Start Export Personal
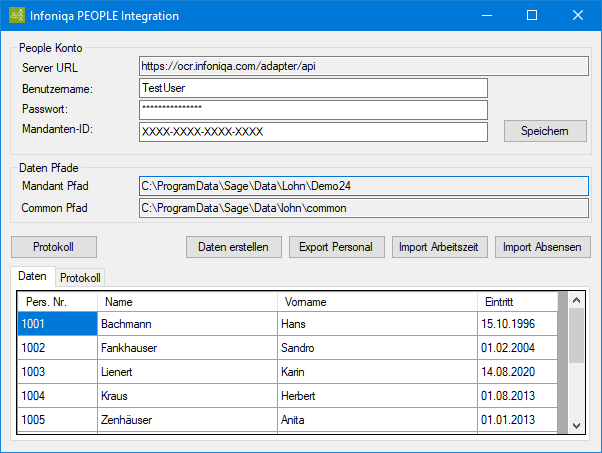Viewport: 602px width, 453px height. click(337, 247)
